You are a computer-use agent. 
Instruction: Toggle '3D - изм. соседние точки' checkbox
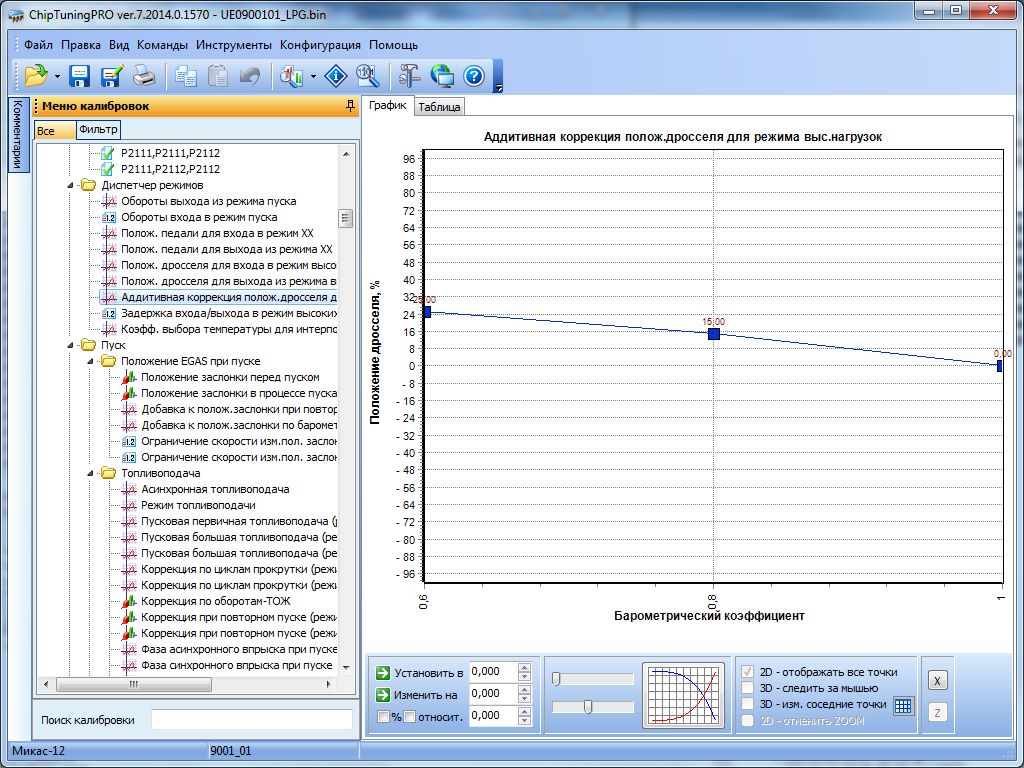point(747,704)
